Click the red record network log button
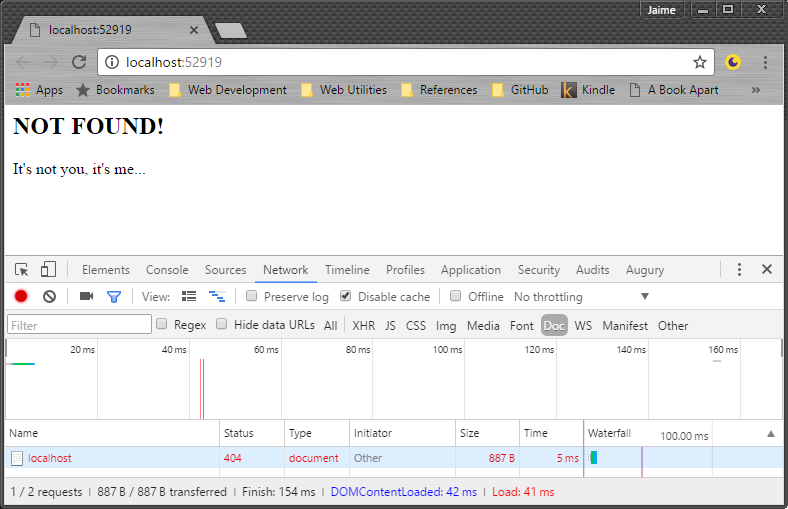Image resolution: width=788 pixels, height=509 pixels. click(x=21, y=296)
